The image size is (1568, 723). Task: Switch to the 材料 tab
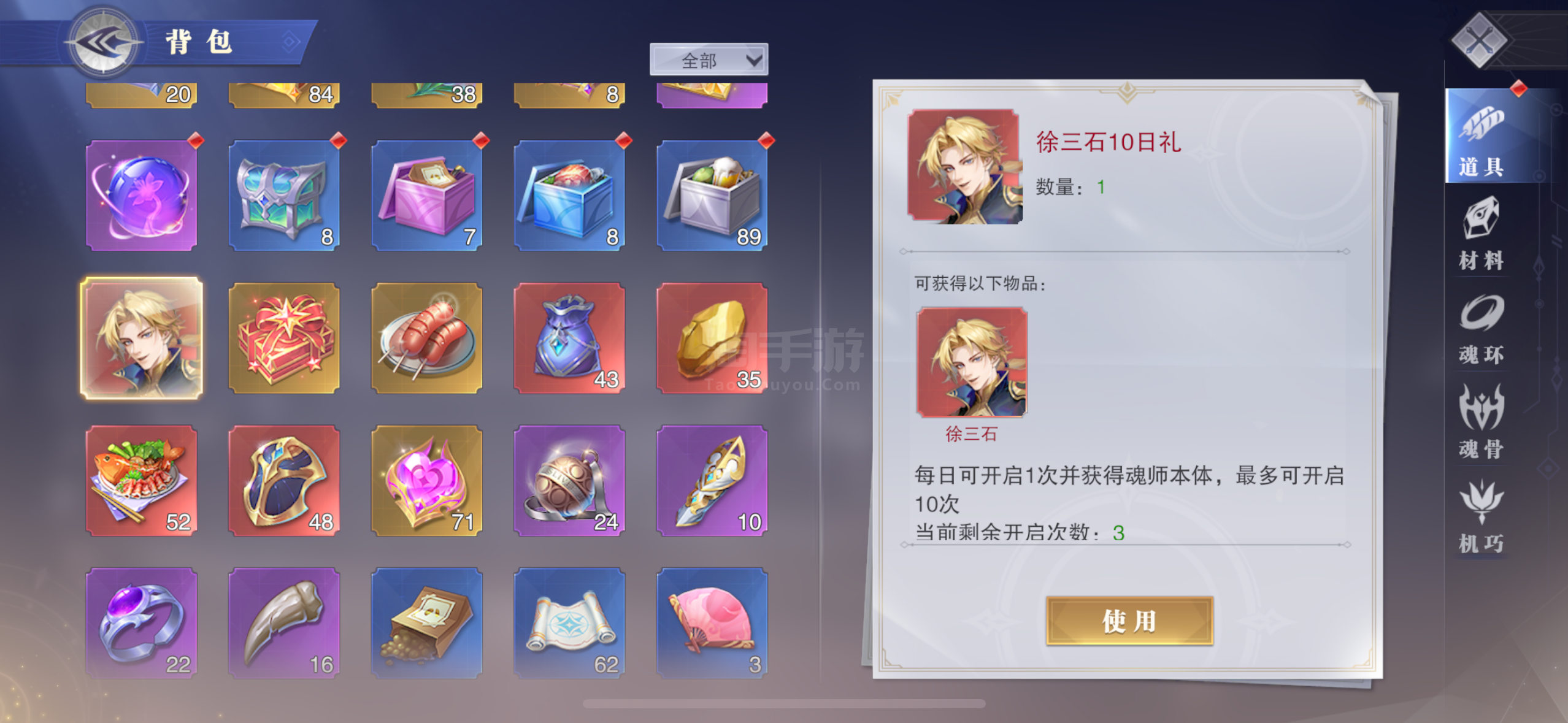pos(1481,234)
